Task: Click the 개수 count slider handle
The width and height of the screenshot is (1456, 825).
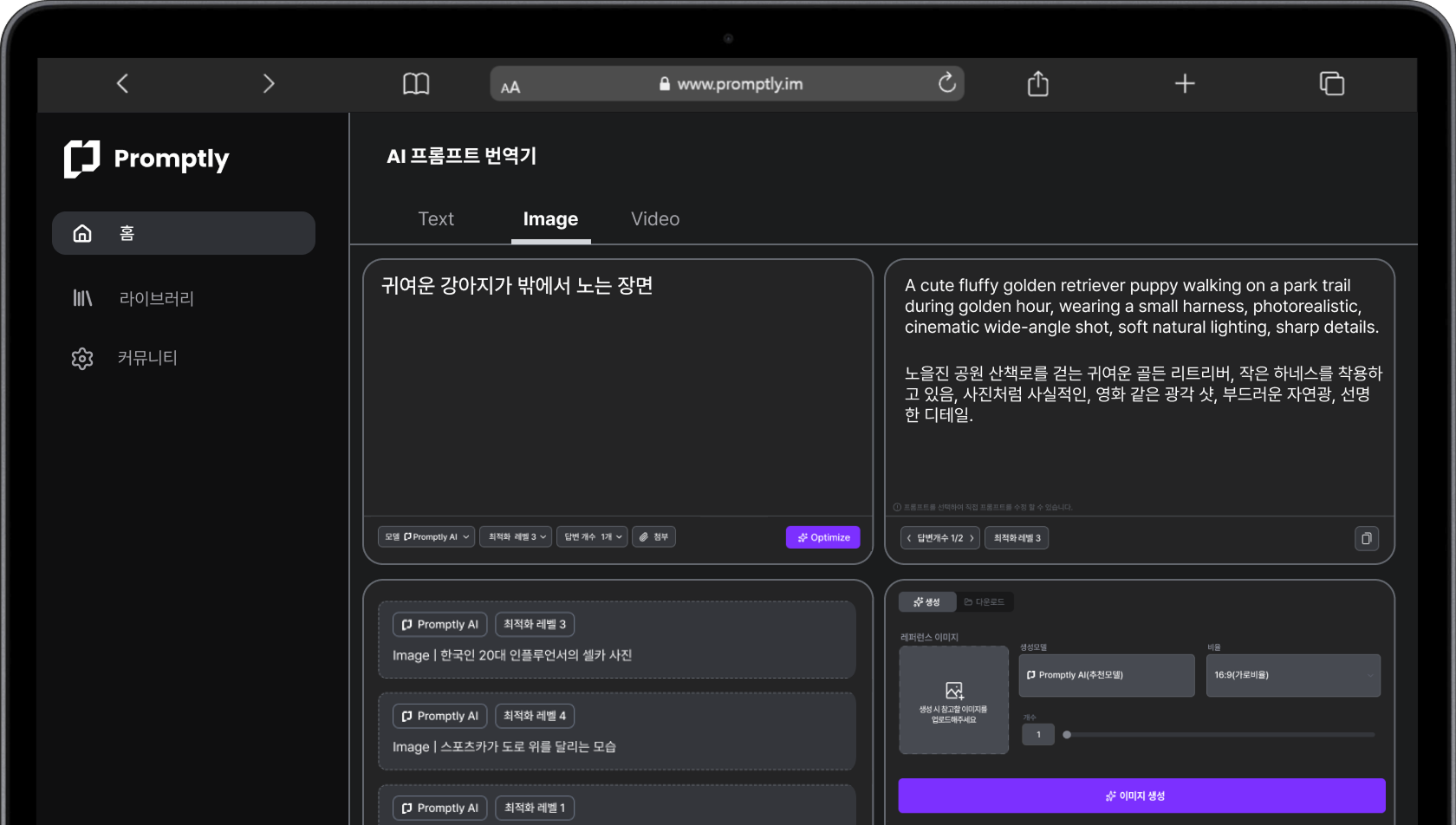Action: click(x=1067, y=735)
